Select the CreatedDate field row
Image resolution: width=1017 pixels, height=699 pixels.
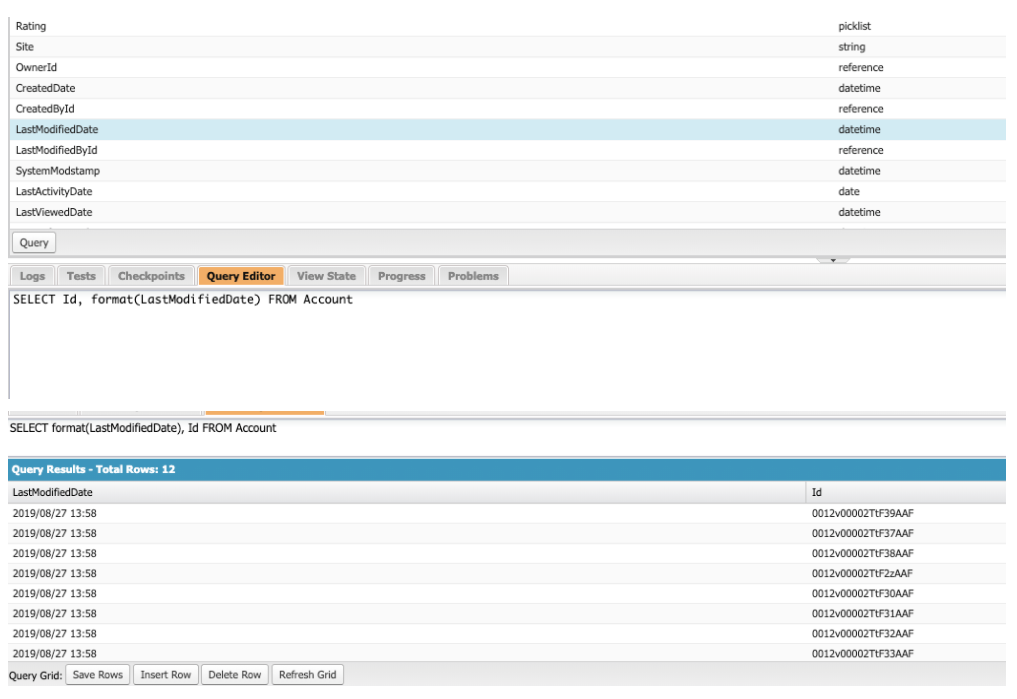coord(508,88)
